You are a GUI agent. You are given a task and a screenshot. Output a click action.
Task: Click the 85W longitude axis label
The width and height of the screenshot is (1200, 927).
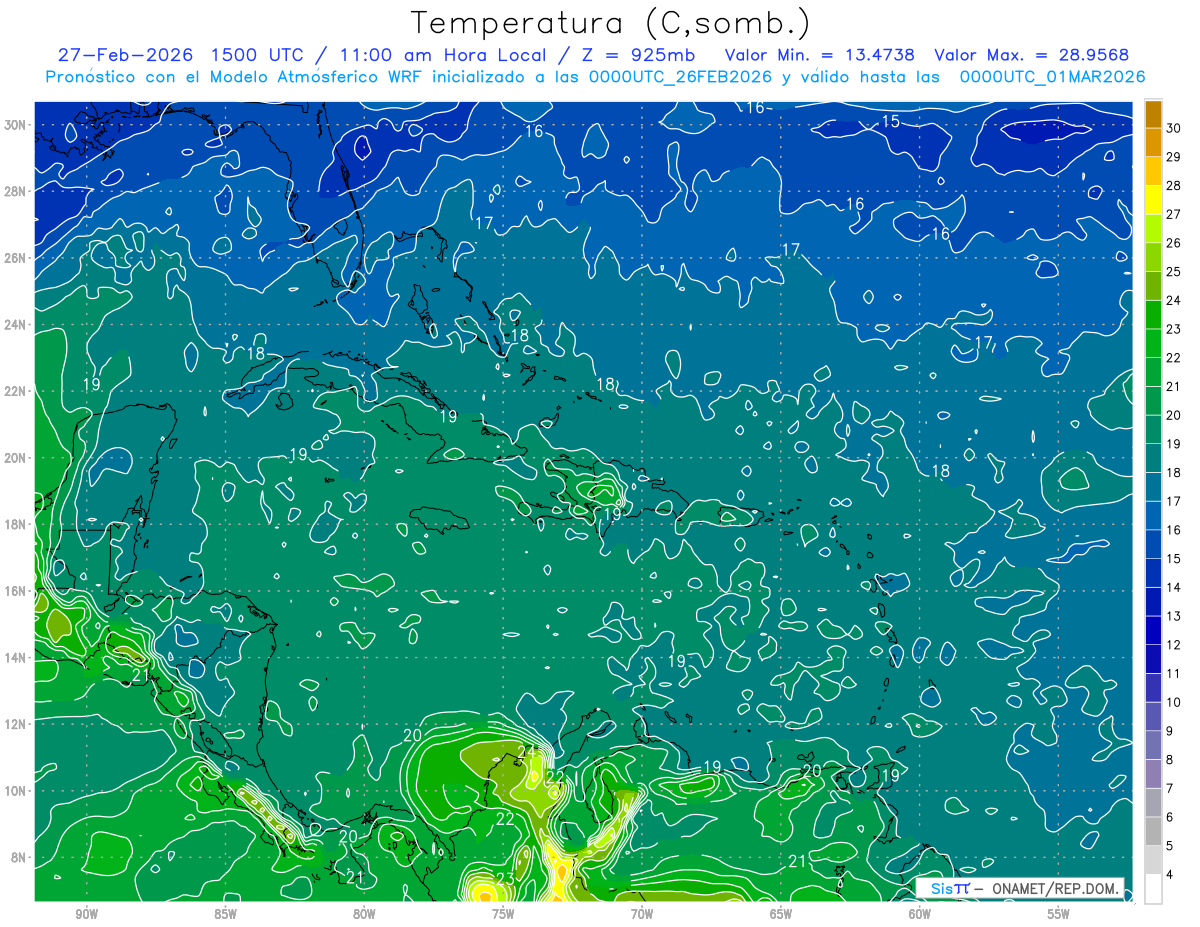coord(225,914)
